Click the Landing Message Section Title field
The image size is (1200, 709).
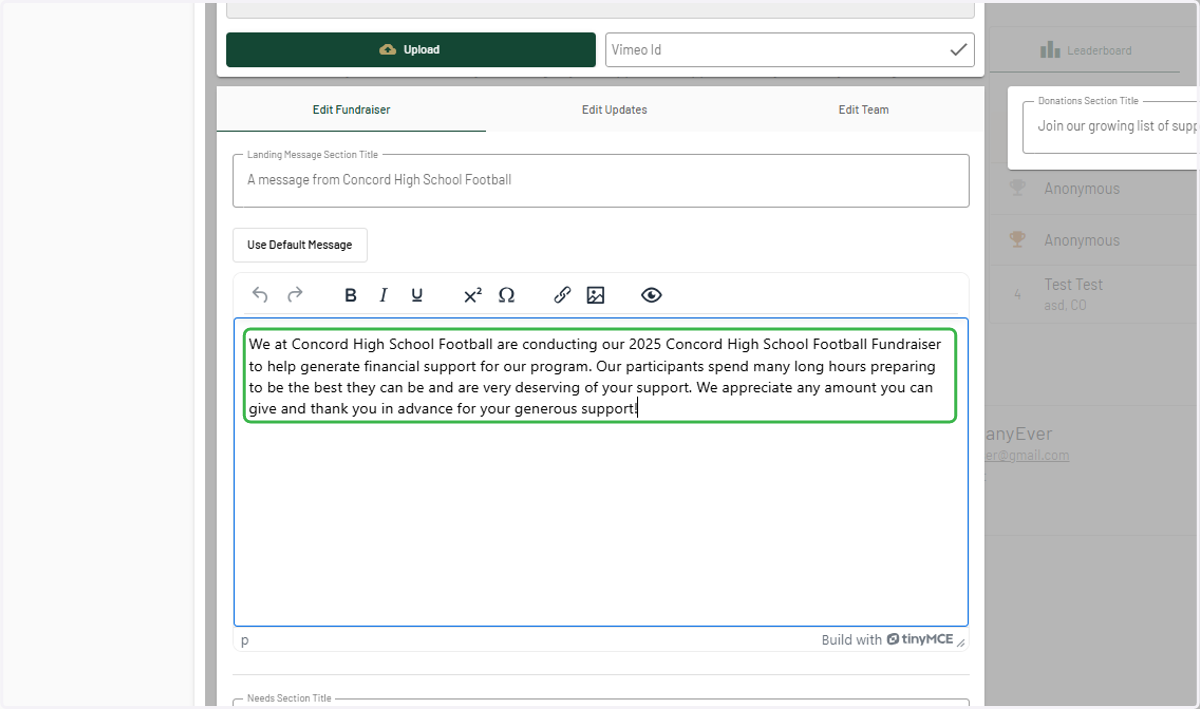[601, 181]
